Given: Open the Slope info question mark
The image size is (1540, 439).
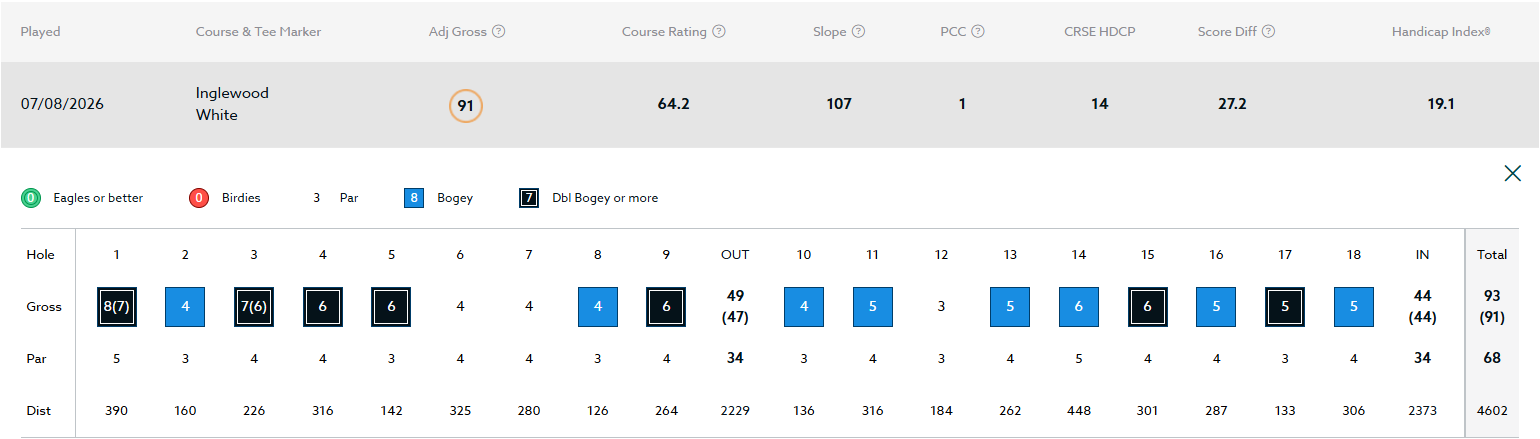Looking at the screenshot, I should point(858,32).
